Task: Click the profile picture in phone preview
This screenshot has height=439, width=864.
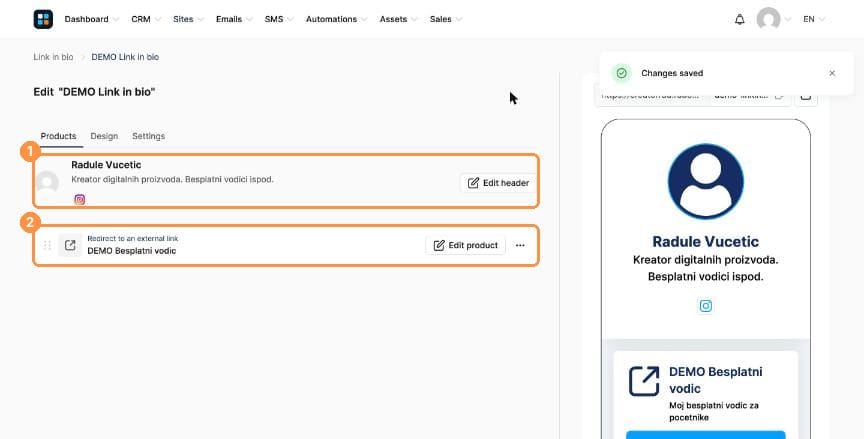Action: (x=706, y=182)
